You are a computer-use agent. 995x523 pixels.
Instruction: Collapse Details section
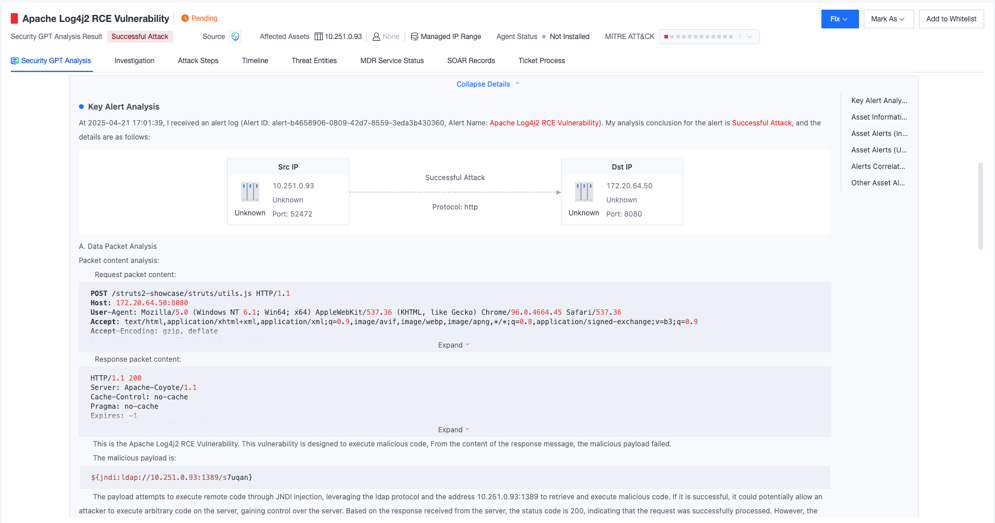tap(488, 84)
